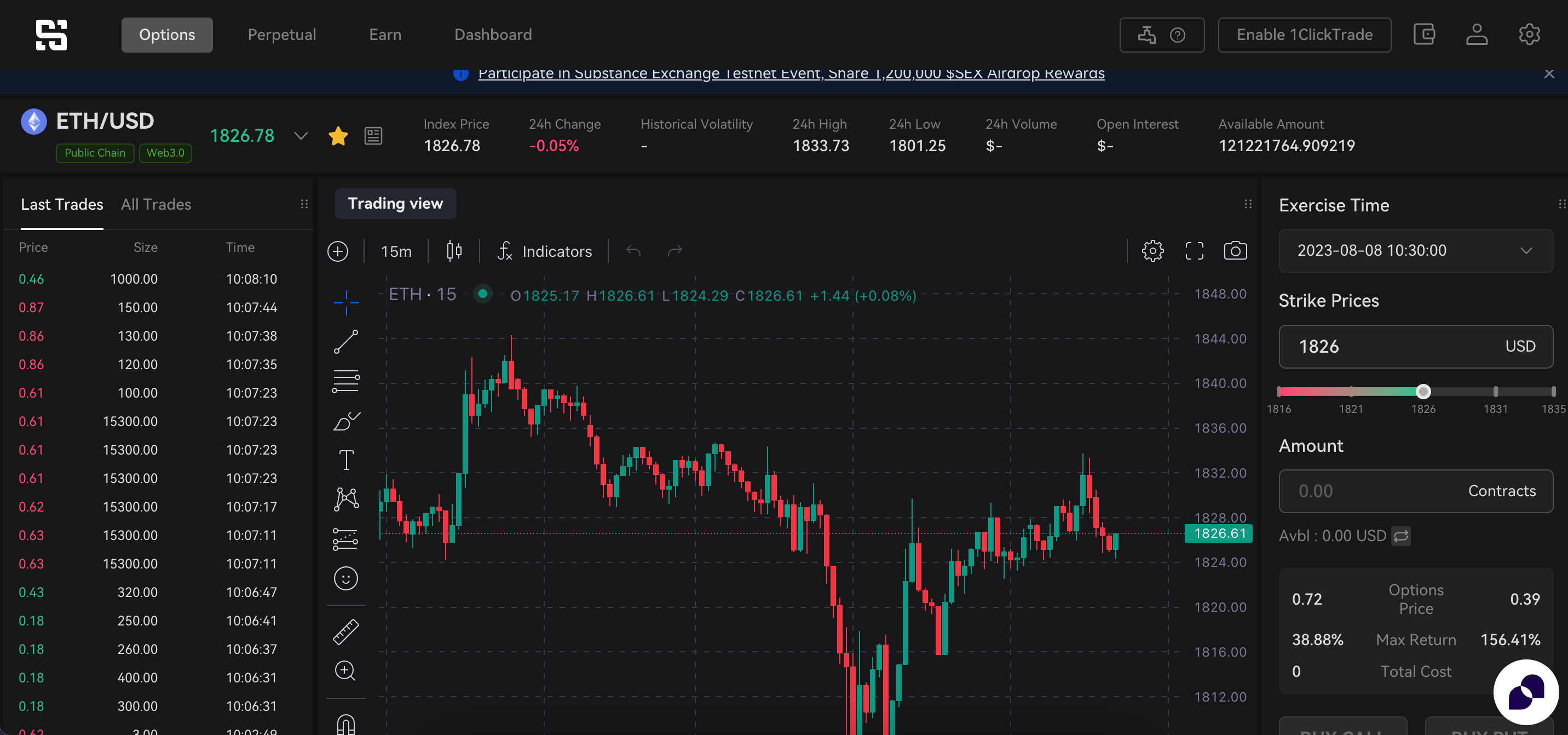The height and width of the screenshot is (735, 1568).
Task: Open the Testnet Event airdrop link
Action: pos(791,74)
